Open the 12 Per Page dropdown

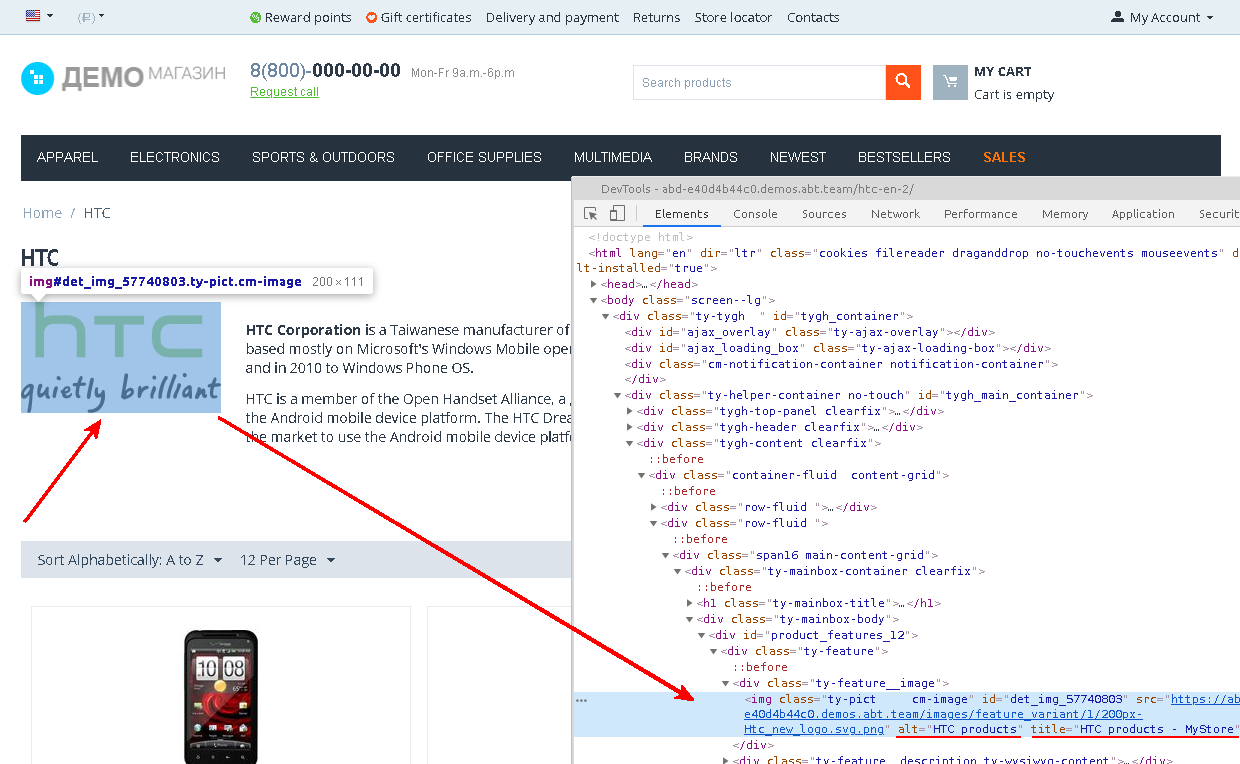click(x=287, y=560)
